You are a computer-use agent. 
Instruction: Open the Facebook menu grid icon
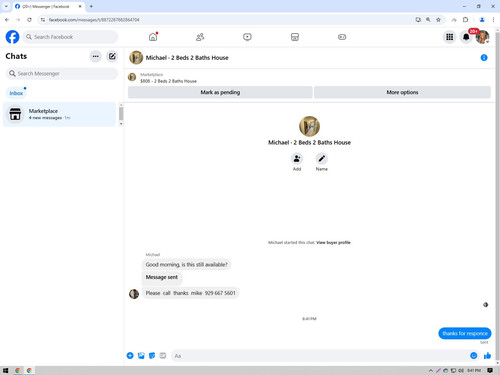[x=450, y=37]
